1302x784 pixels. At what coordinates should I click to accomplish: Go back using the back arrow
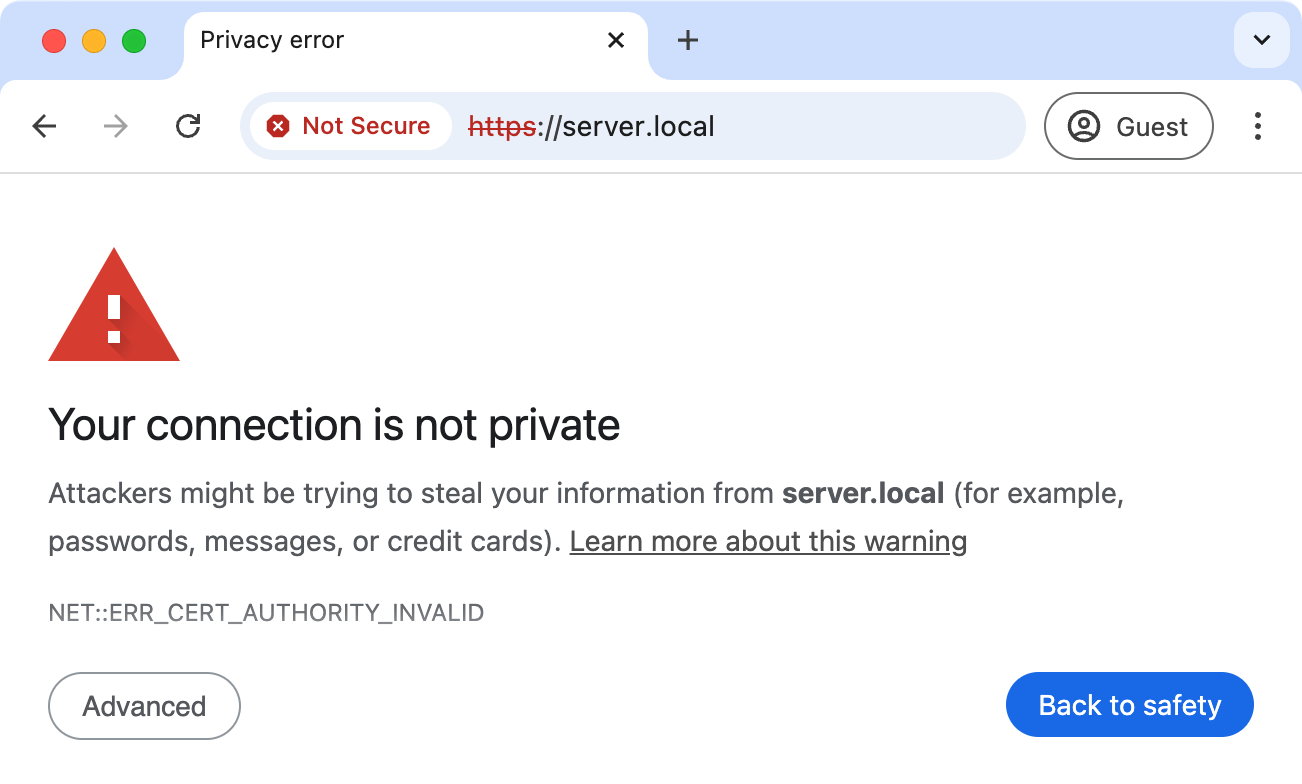(x=44, y=126)
